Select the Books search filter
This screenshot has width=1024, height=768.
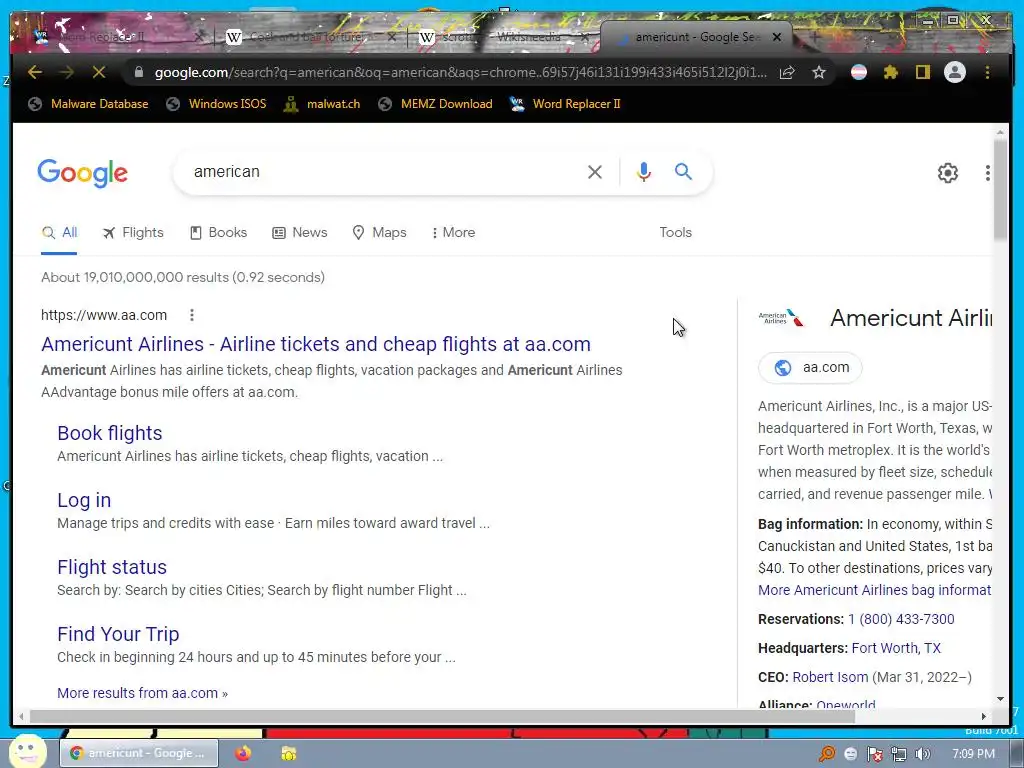(x=218, y=232)
